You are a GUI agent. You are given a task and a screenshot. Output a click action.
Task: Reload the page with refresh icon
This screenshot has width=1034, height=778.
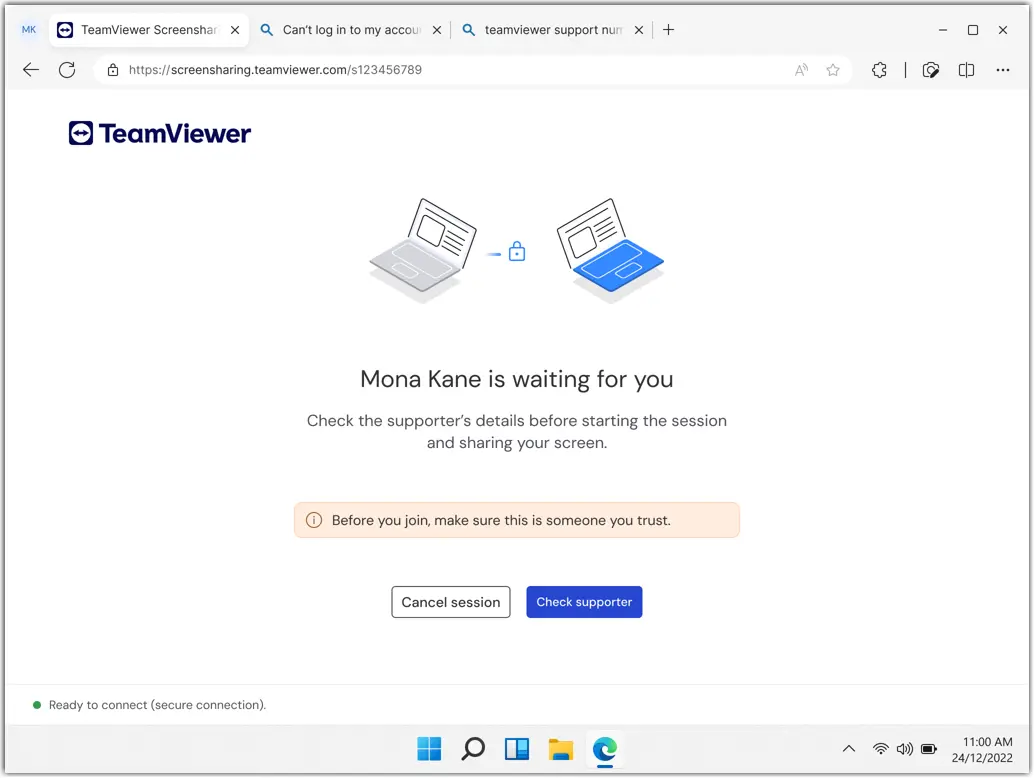(x=67, y=70)
